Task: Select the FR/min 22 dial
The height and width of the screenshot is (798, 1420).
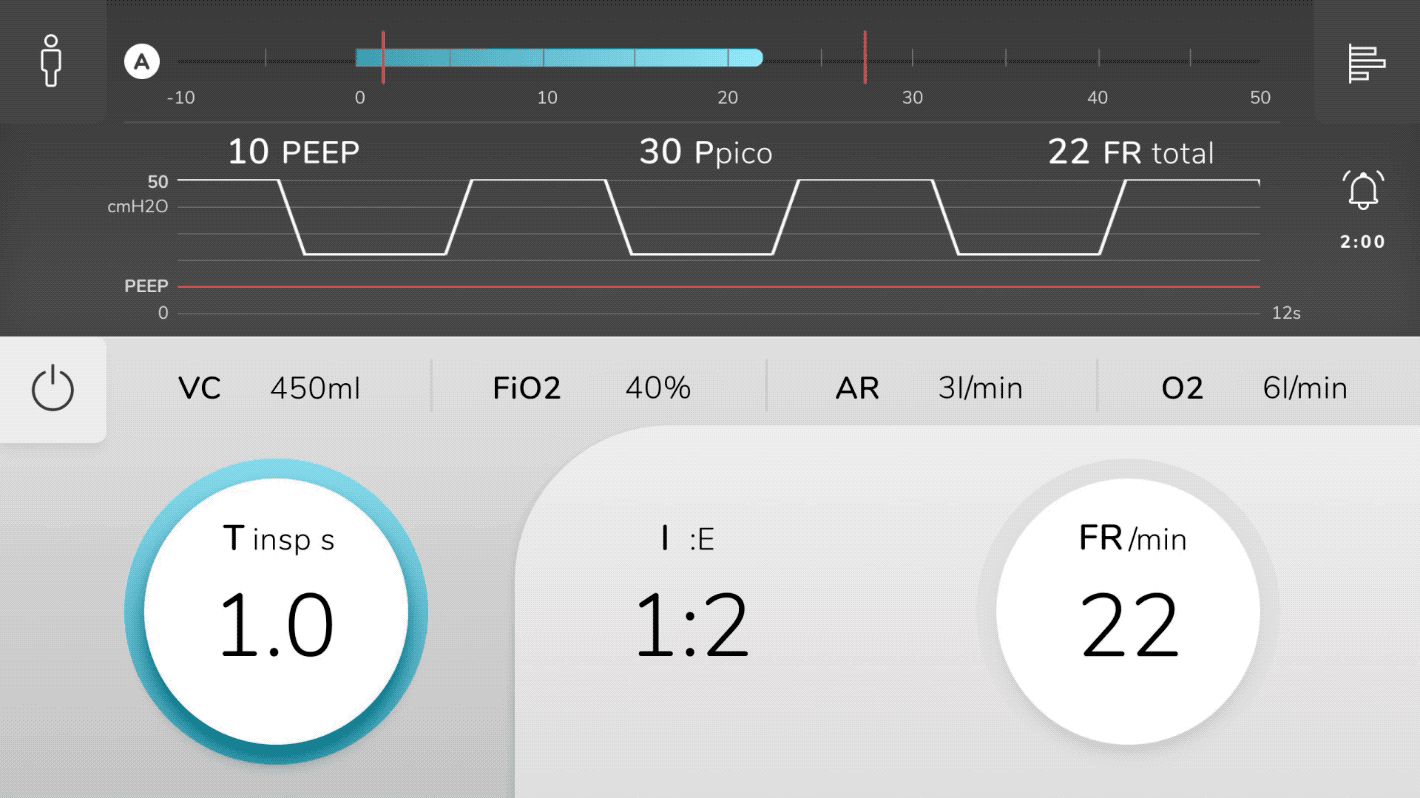Action: [x=1130, y=611]
